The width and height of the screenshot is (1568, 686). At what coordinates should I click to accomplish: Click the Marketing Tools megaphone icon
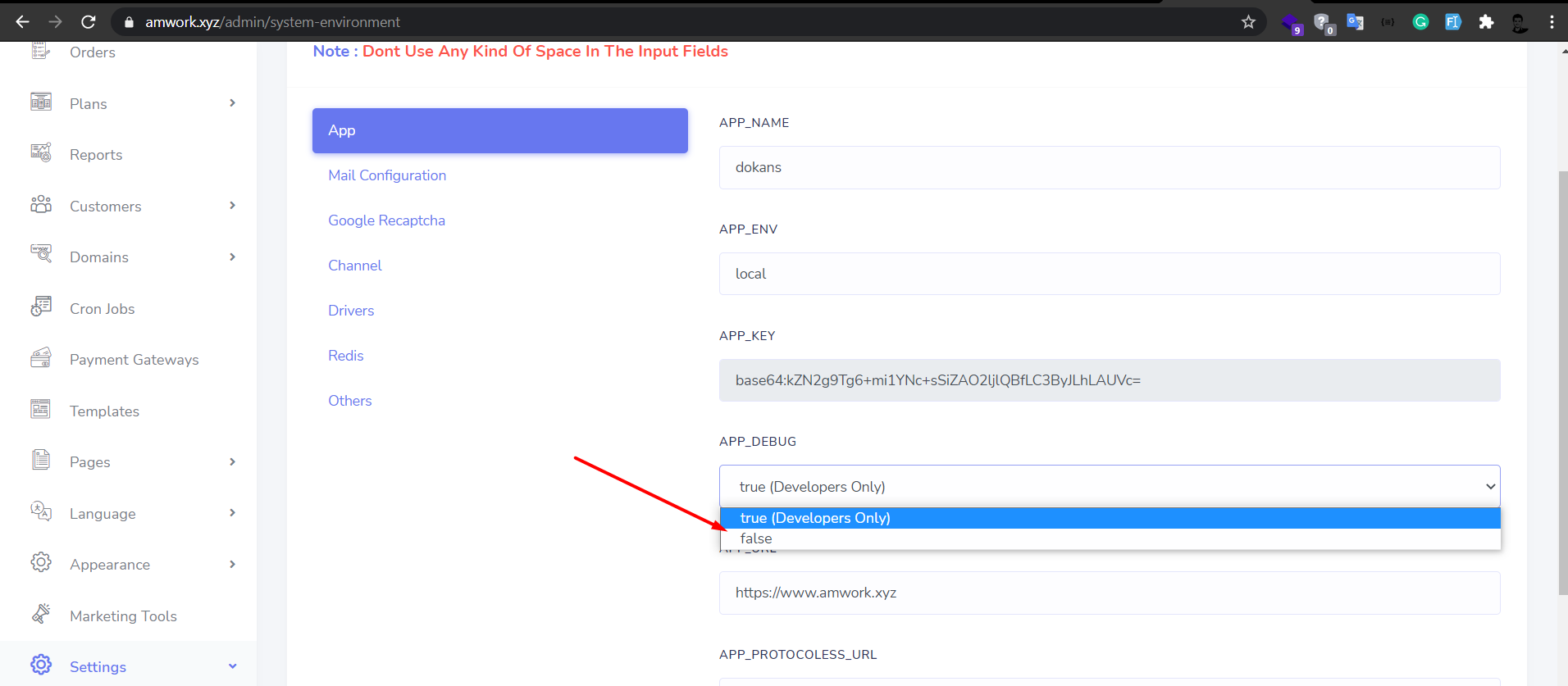pos(41,615)
